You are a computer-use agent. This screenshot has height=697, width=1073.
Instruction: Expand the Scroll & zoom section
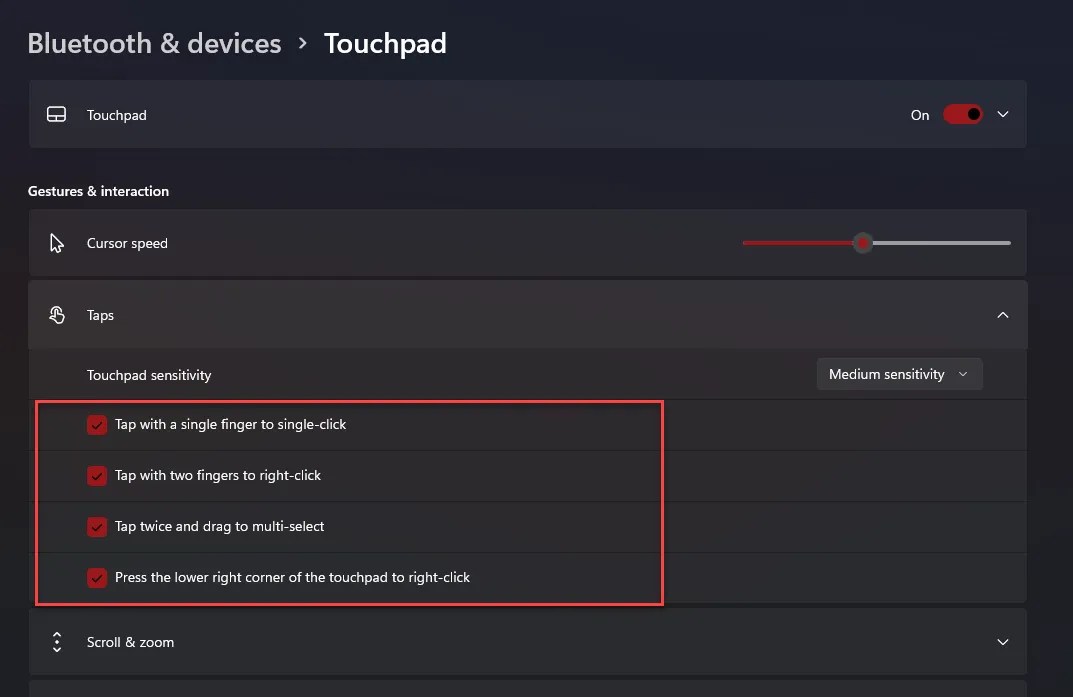pyautogui.click(x=1003, y=642)
